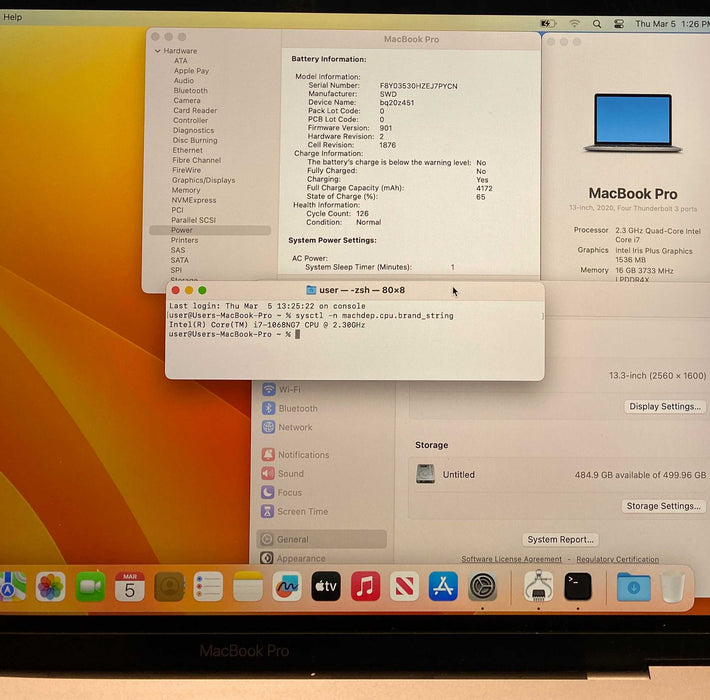Select Controller in hardware list

[190, 120]
